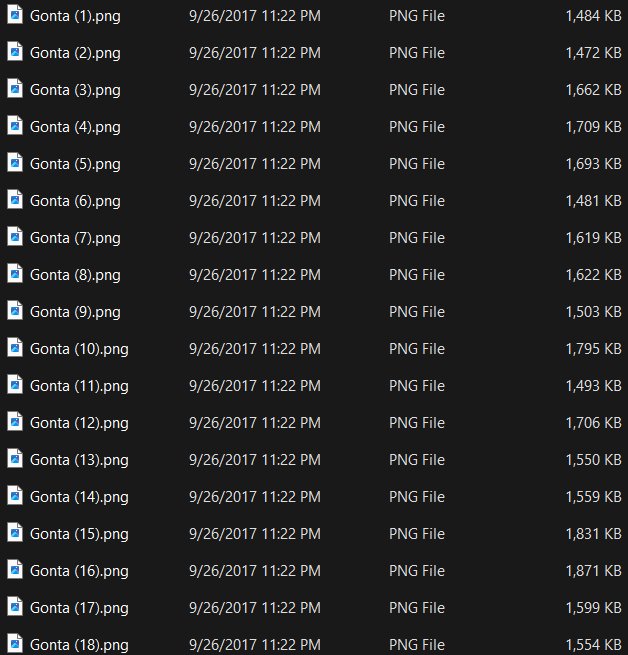Click the PNG icon of Gonta (9).png

click(15, 311)
